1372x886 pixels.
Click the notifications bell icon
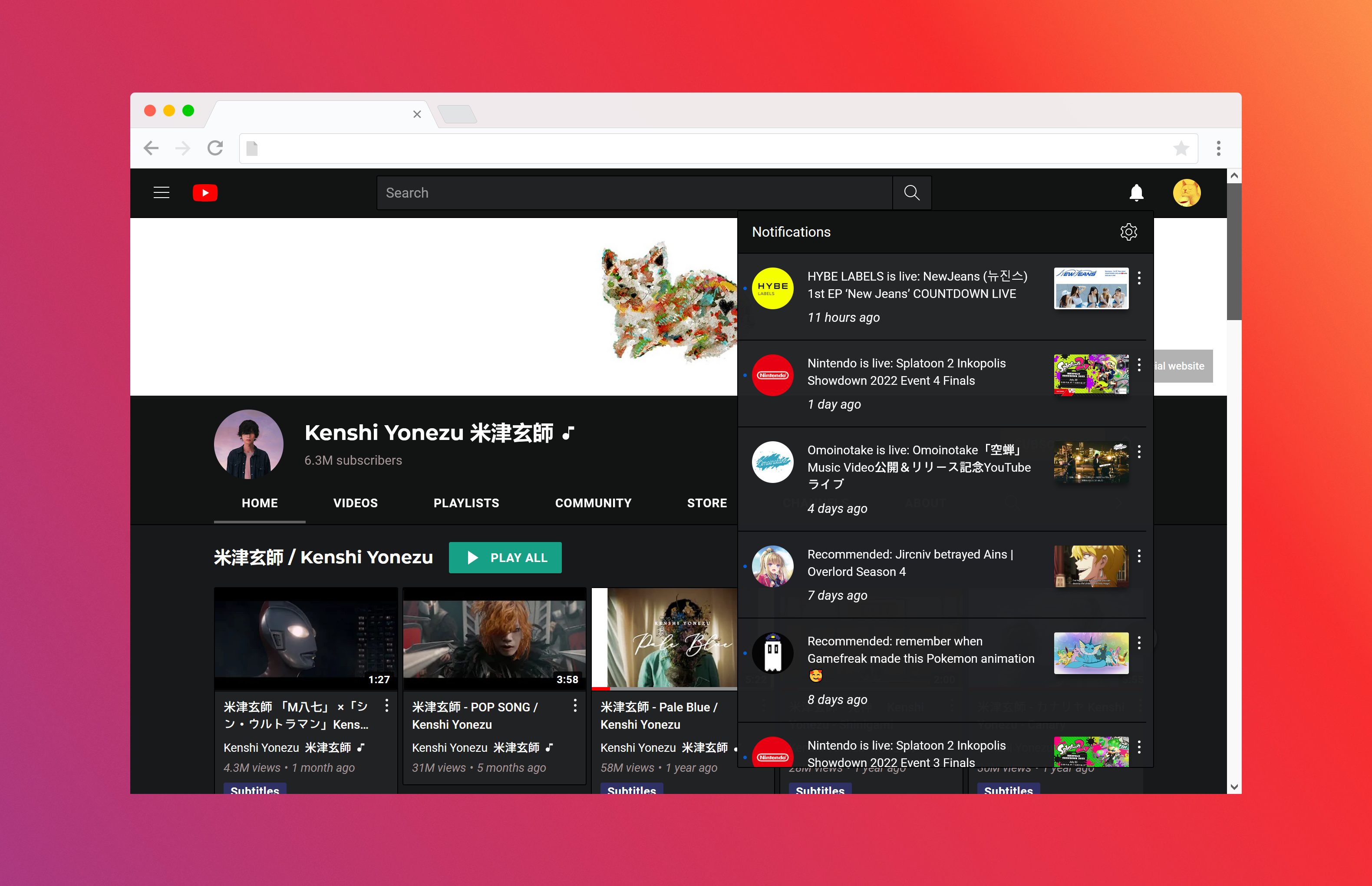coord(1136,193)
